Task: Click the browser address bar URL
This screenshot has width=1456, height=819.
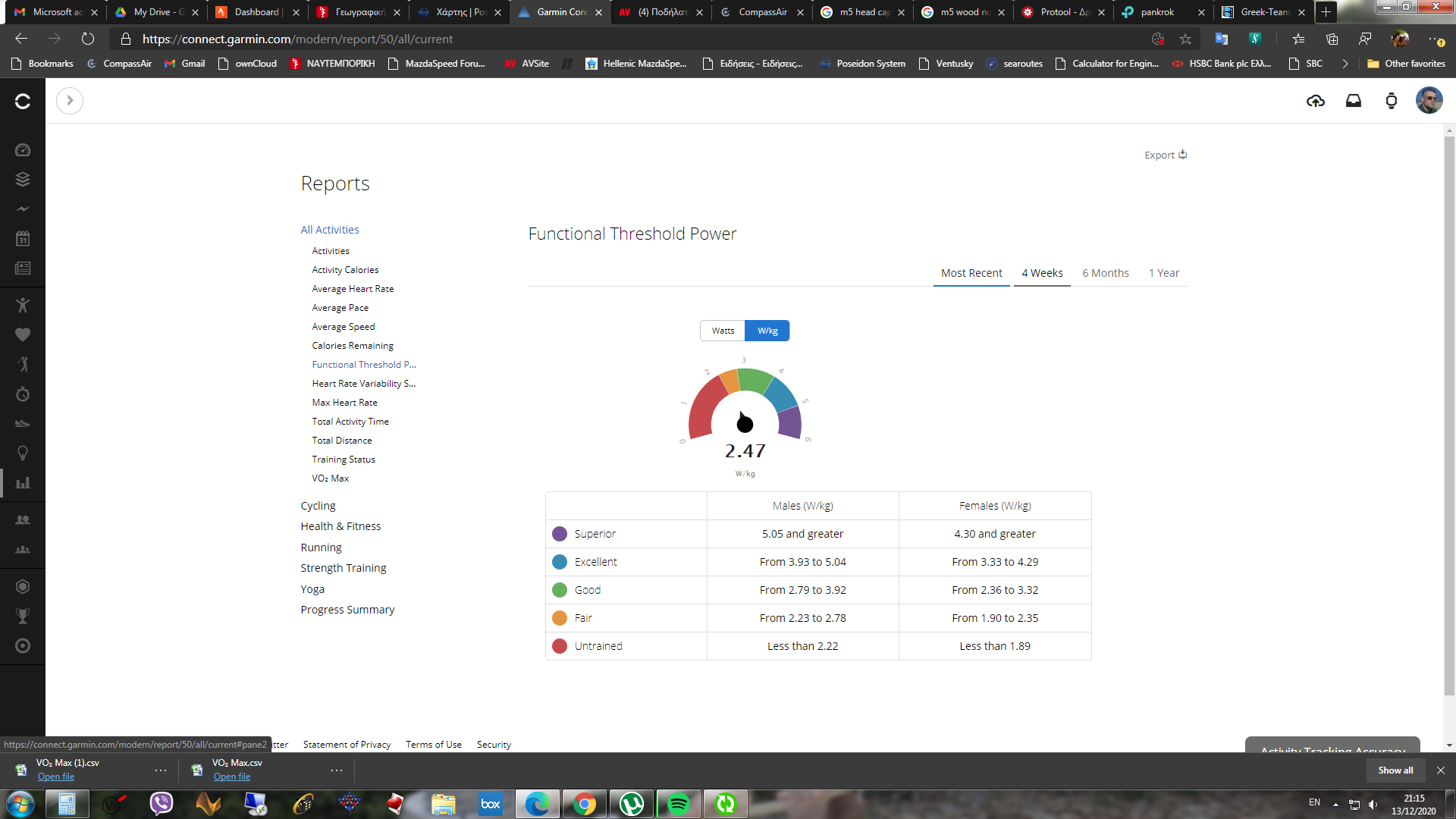Action: (297, 39)
